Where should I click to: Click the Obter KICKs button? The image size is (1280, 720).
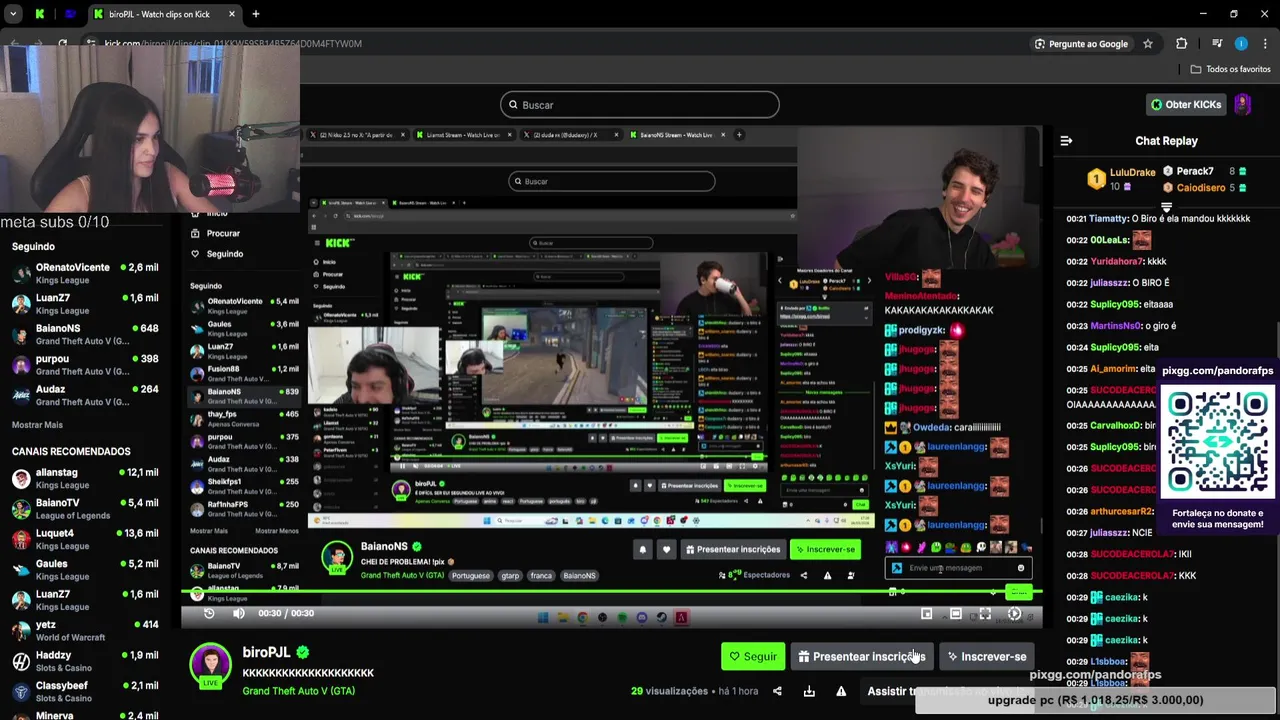pyautogui.click(x=1186, y=104)
